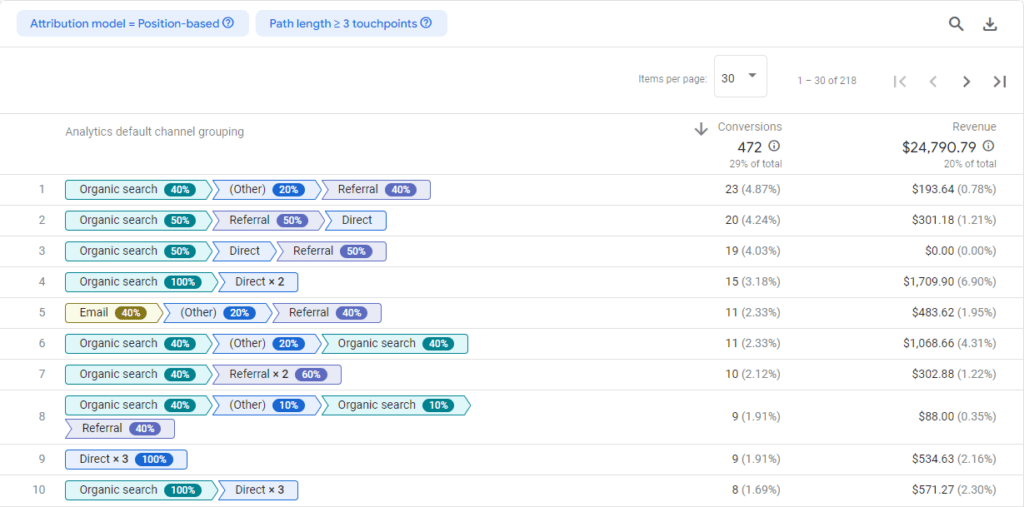Click the Conversions column header label

coord(749,127)
